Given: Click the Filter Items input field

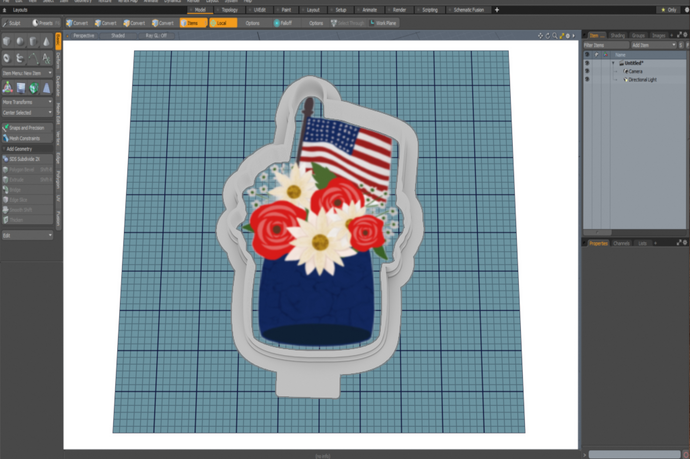Looking at the screenshot, I should pos(606,45).
